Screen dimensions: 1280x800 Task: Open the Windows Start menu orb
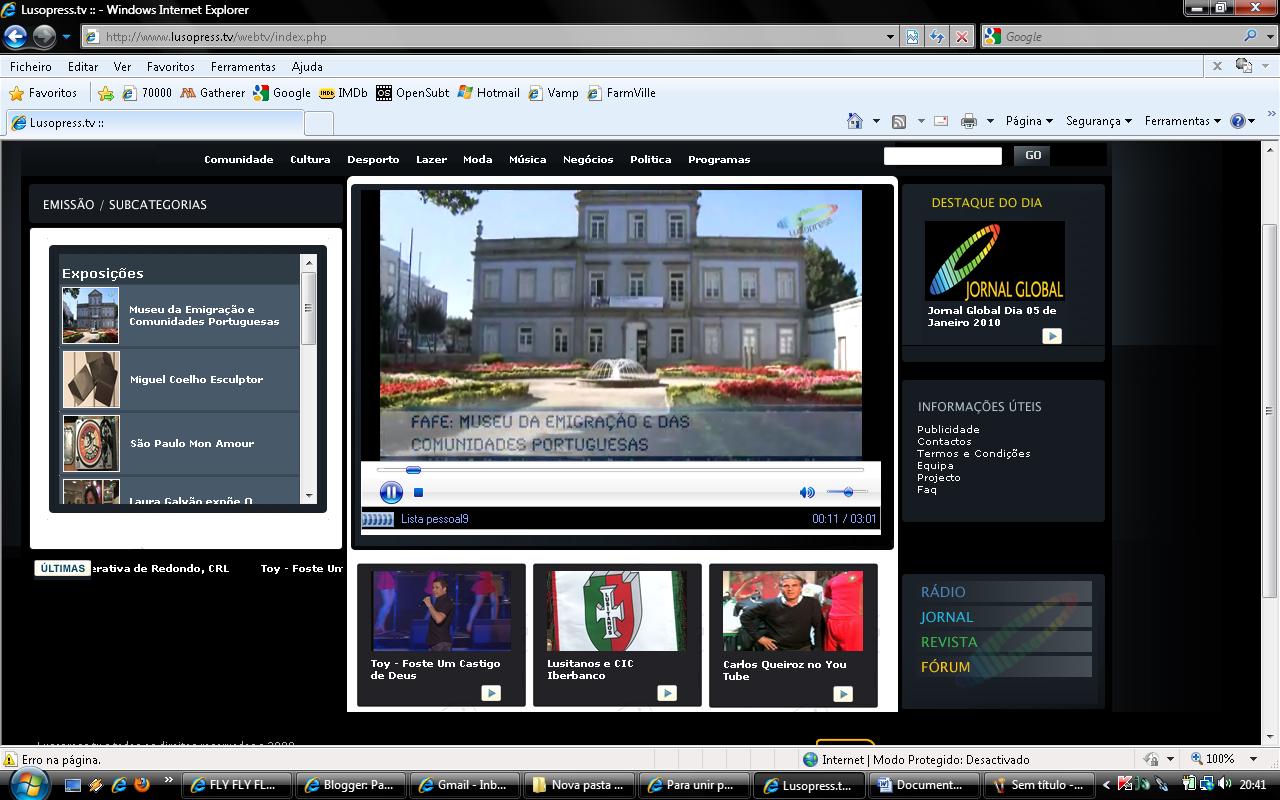[x=27, y=783]
